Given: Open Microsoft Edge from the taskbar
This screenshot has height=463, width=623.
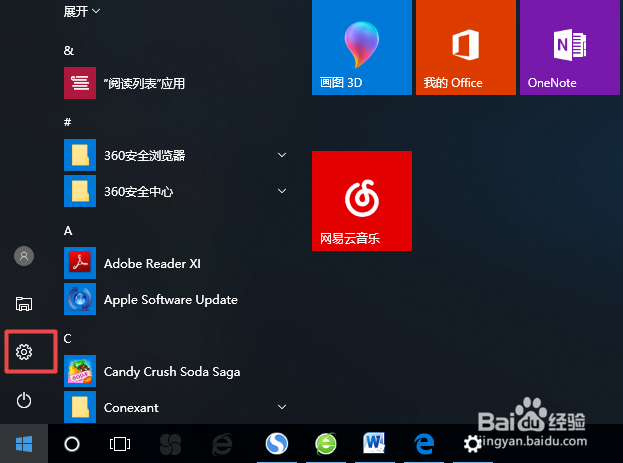Looking at the screenshot, I should coord(424,444).
